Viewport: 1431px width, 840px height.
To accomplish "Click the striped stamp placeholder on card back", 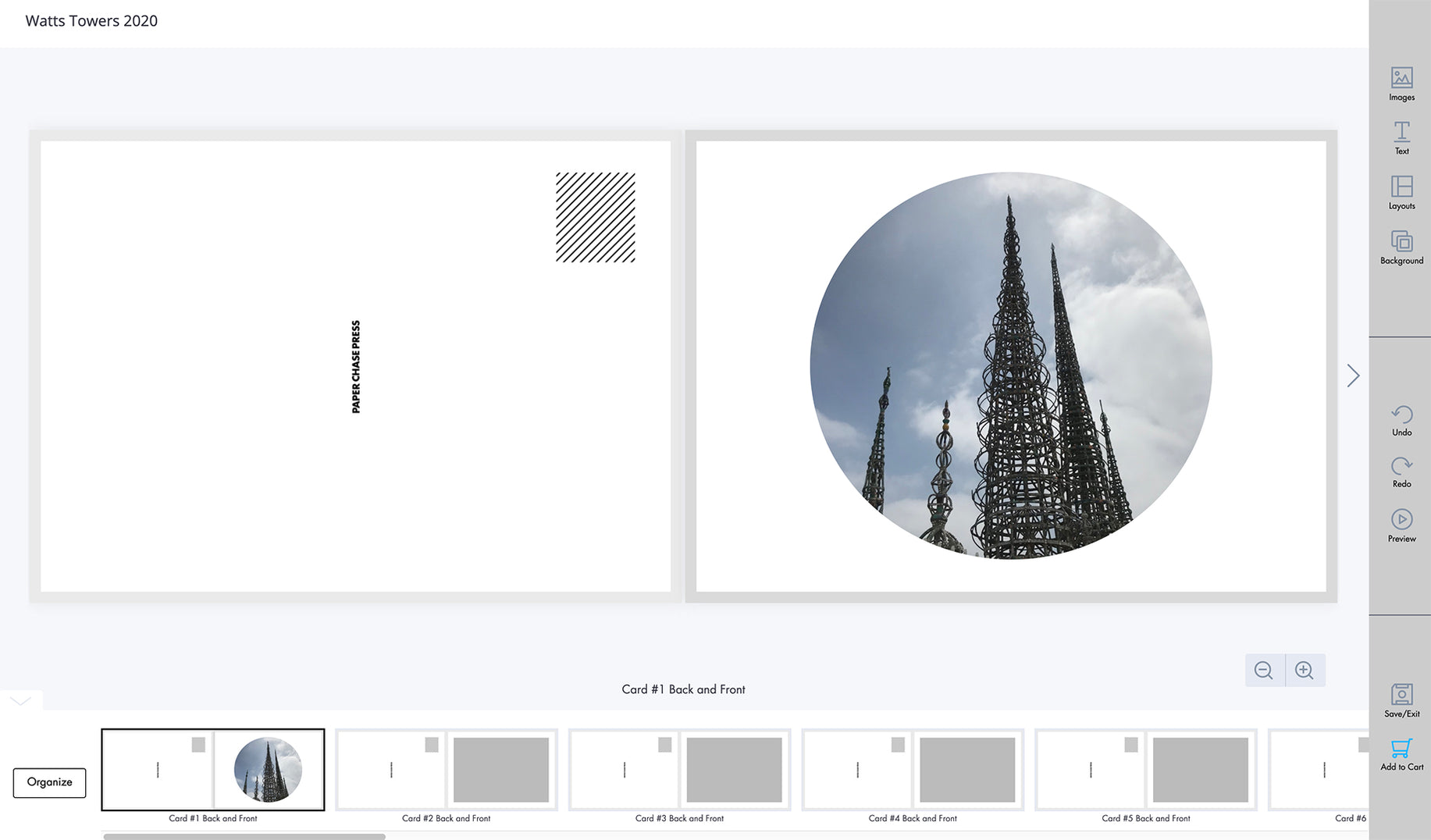I will [595, 217].
